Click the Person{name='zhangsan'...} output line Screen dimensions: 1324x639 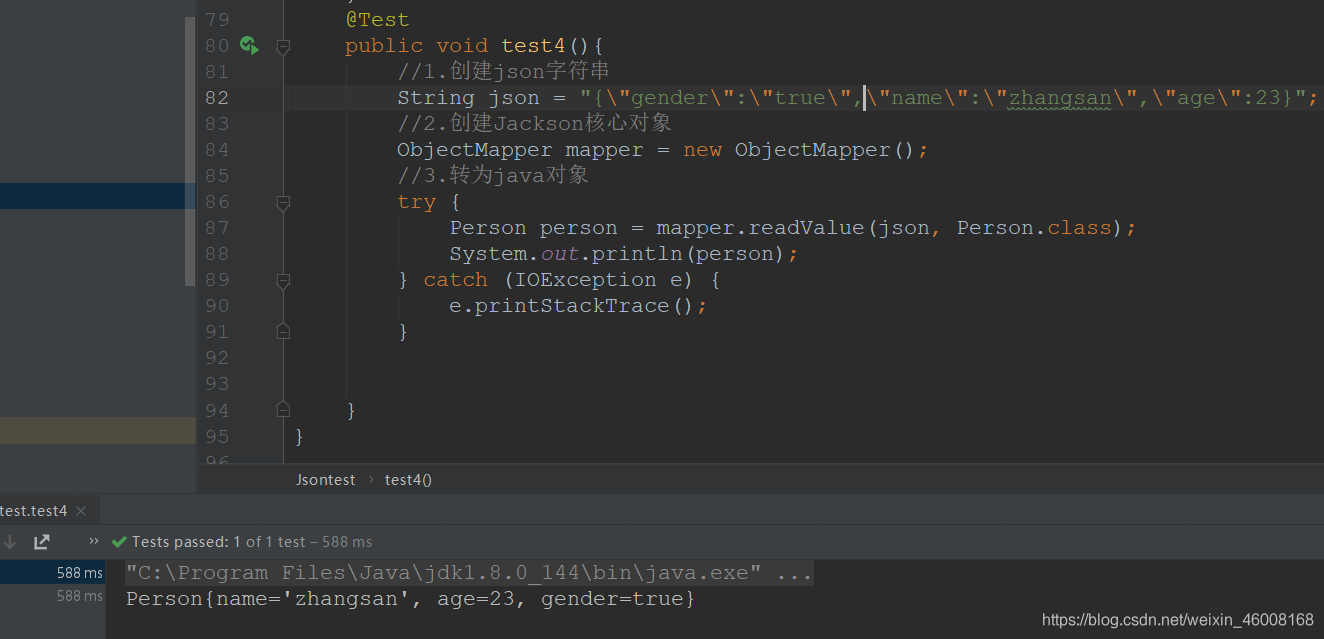coord(410,599)
